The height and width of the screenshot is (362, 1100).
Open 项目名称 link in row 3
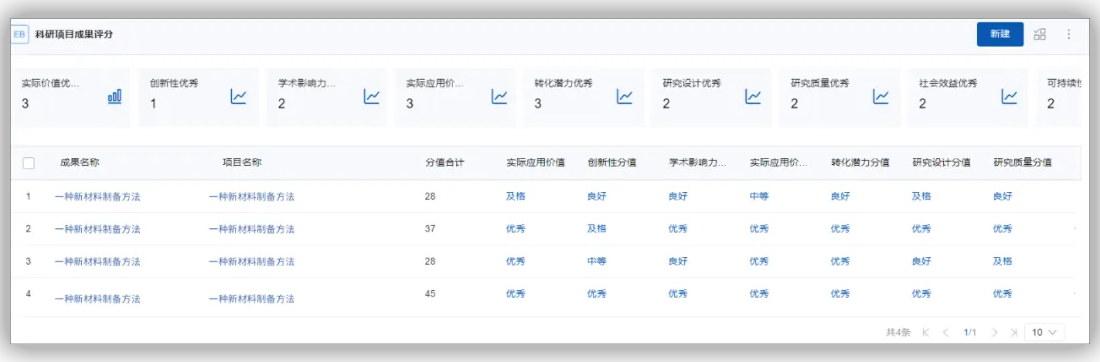(x=251, y=261)
